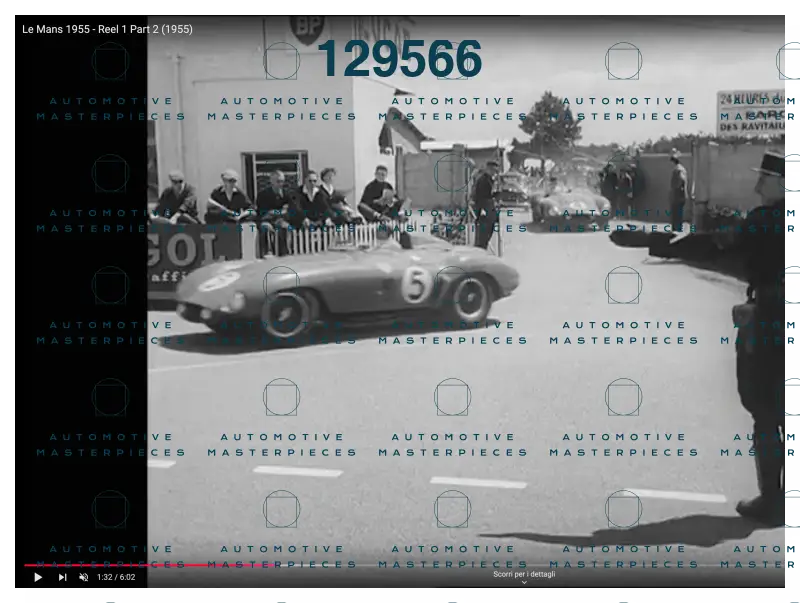Viewport: 800px width, 603px height.
Task: Expand details with the down chevron
Action: point(524,582)
